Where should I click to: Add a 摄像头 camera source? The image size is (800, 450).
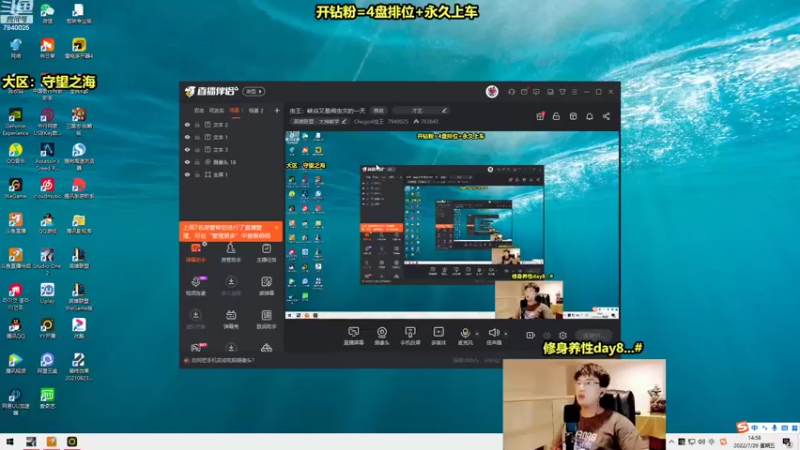382,336
